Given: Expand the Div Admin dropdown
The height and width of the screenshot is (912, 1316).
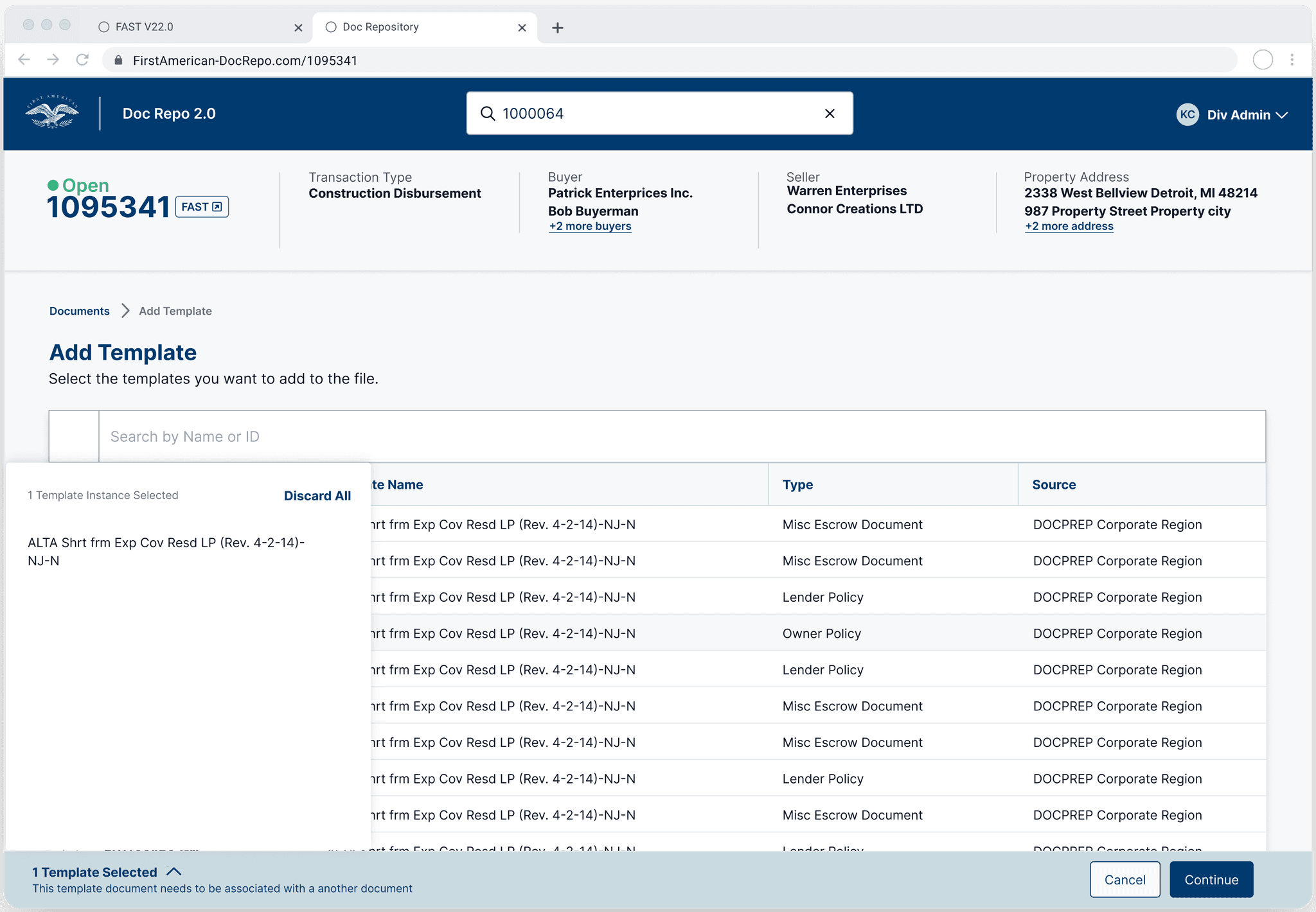Looking at the screenshot, I should pyautogui.click(x=1281, y=116).
